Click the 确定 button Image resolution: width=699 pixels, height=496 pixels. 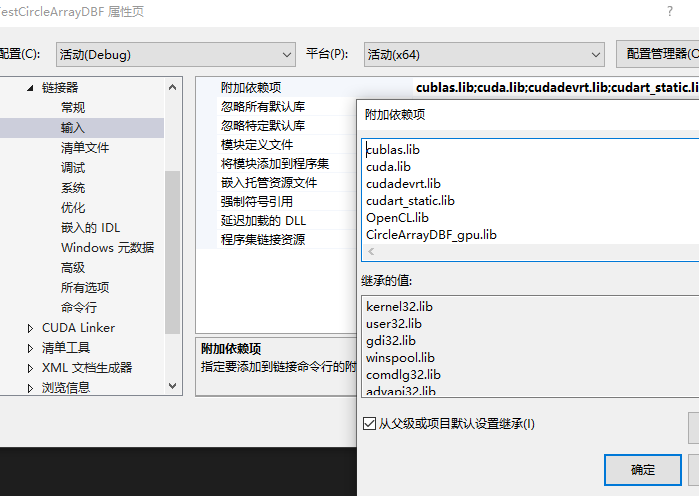[x=642, y=470]
